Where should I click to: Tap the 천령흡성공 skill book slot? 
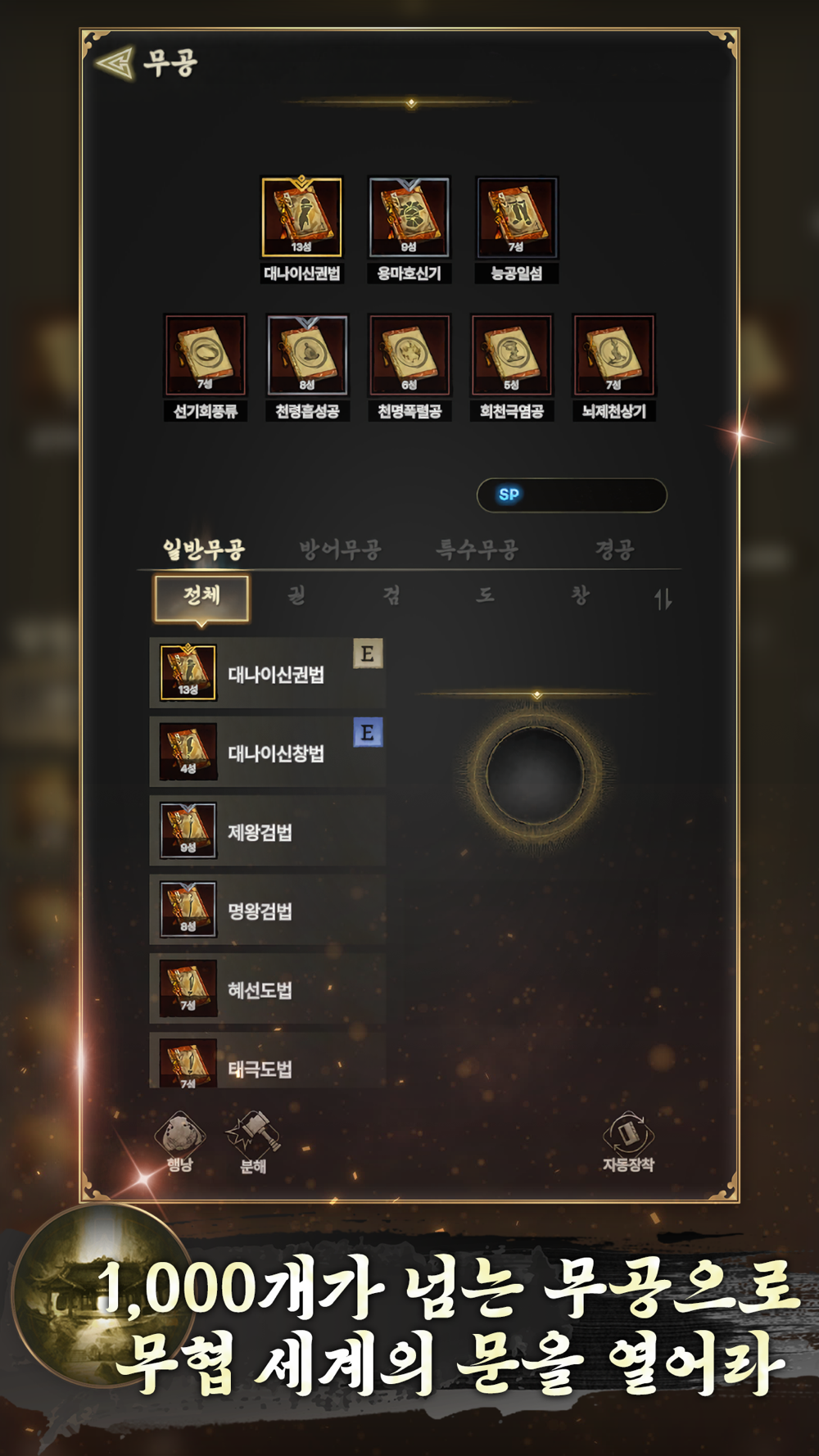[x=307, y=355]
